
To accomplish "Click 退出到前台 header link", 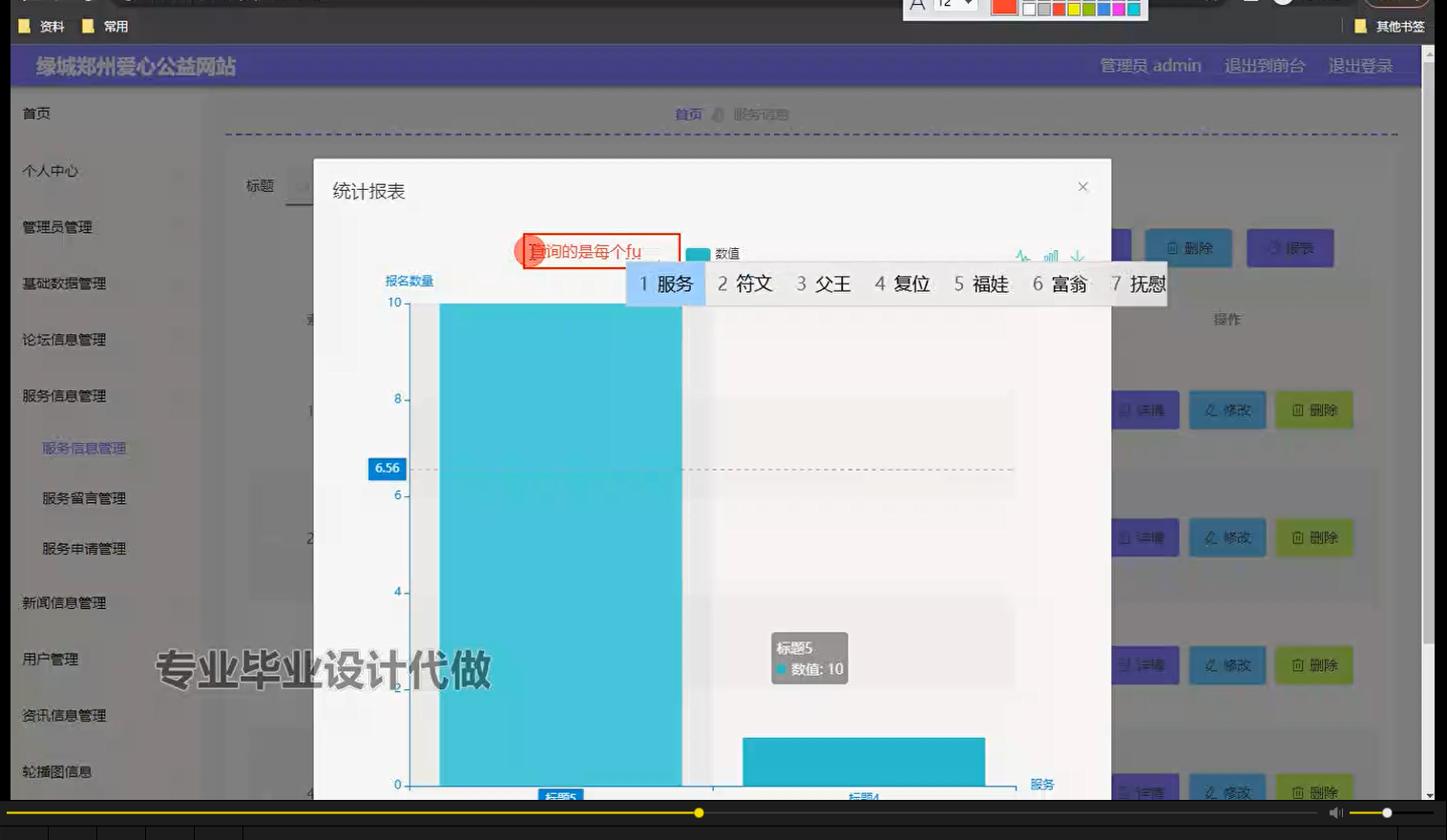I will click(1265, 66).
